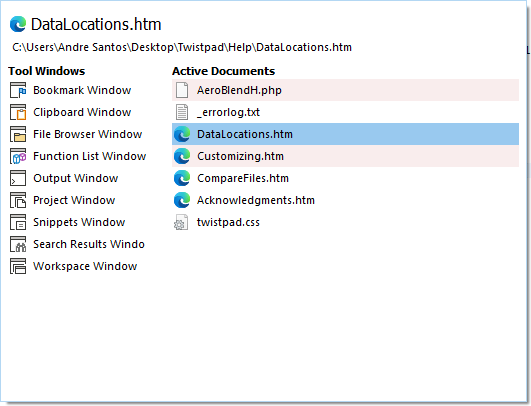Image resolution: width=531 pixels, height=406 pixels.
Task: Click the Edge icon beside Acknowledgments.htm
Action: [182, 200]
